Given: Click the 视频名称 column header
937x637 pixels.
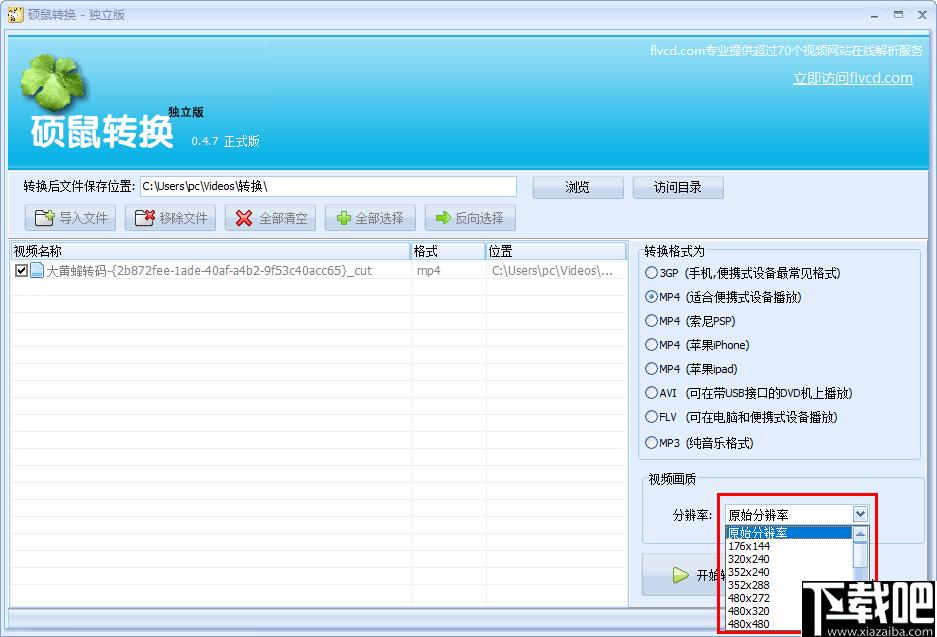Looking at the screenshot, I should (x=210, y=251).
